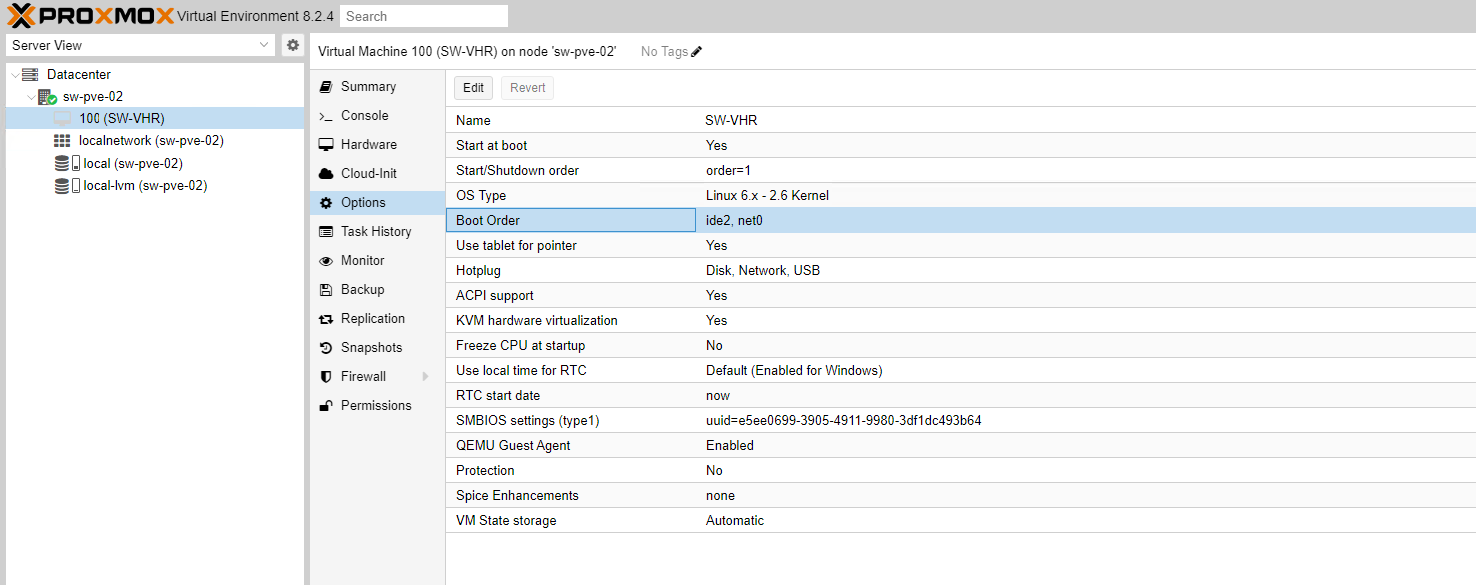
Task: Select the Start at boot row
Action: (960, 145)
